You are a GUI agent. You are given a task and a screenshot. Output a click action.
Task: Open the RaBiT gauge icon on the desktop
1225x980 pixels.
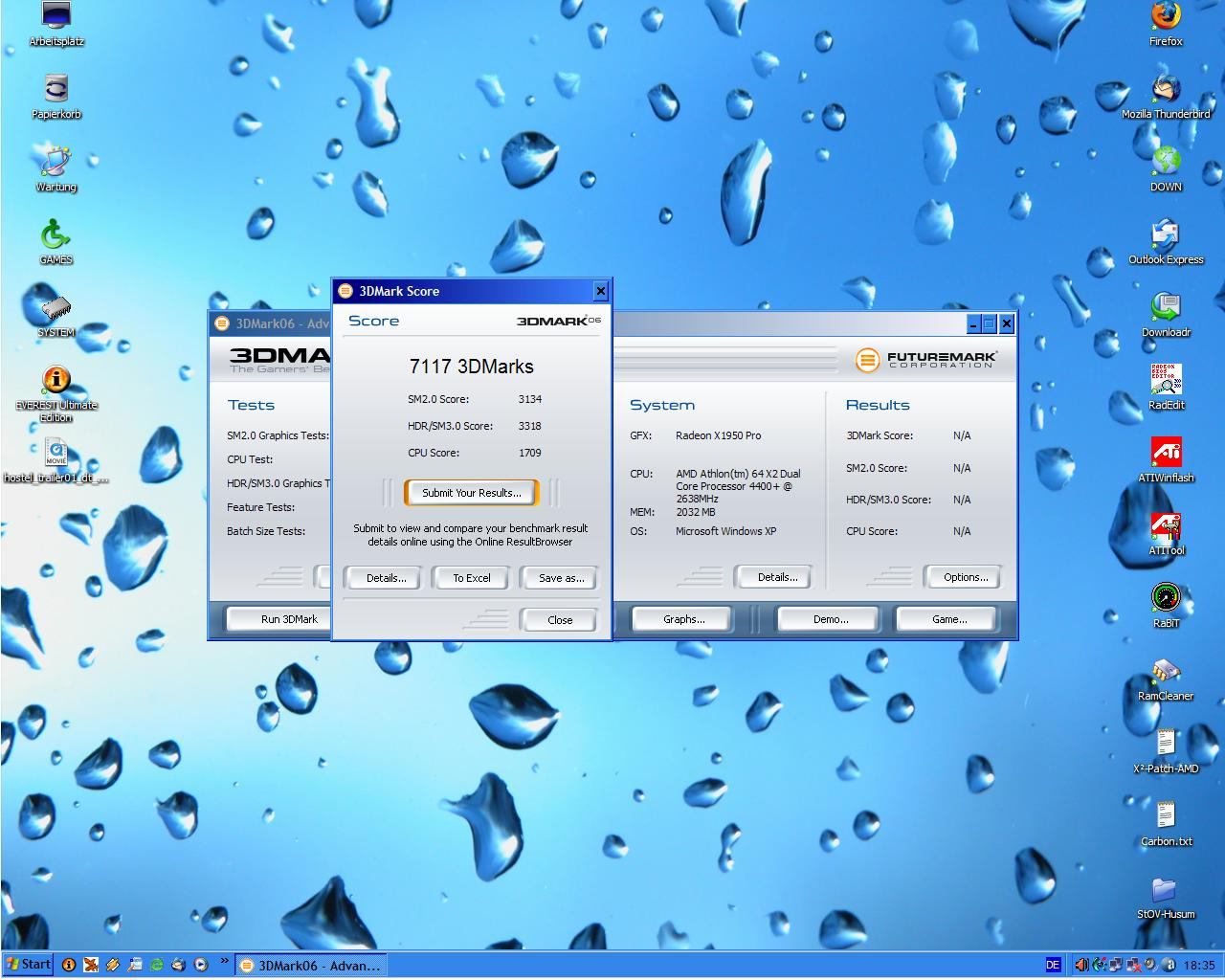point(1166,606)
